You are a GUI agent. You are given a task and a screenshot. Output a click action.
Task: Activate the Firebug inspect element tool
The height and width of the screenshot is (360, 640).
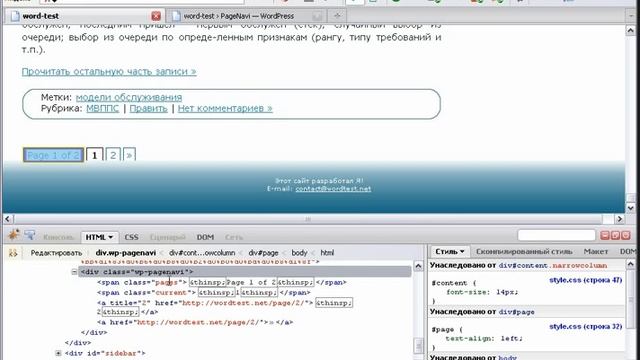[x=29, y=236]
